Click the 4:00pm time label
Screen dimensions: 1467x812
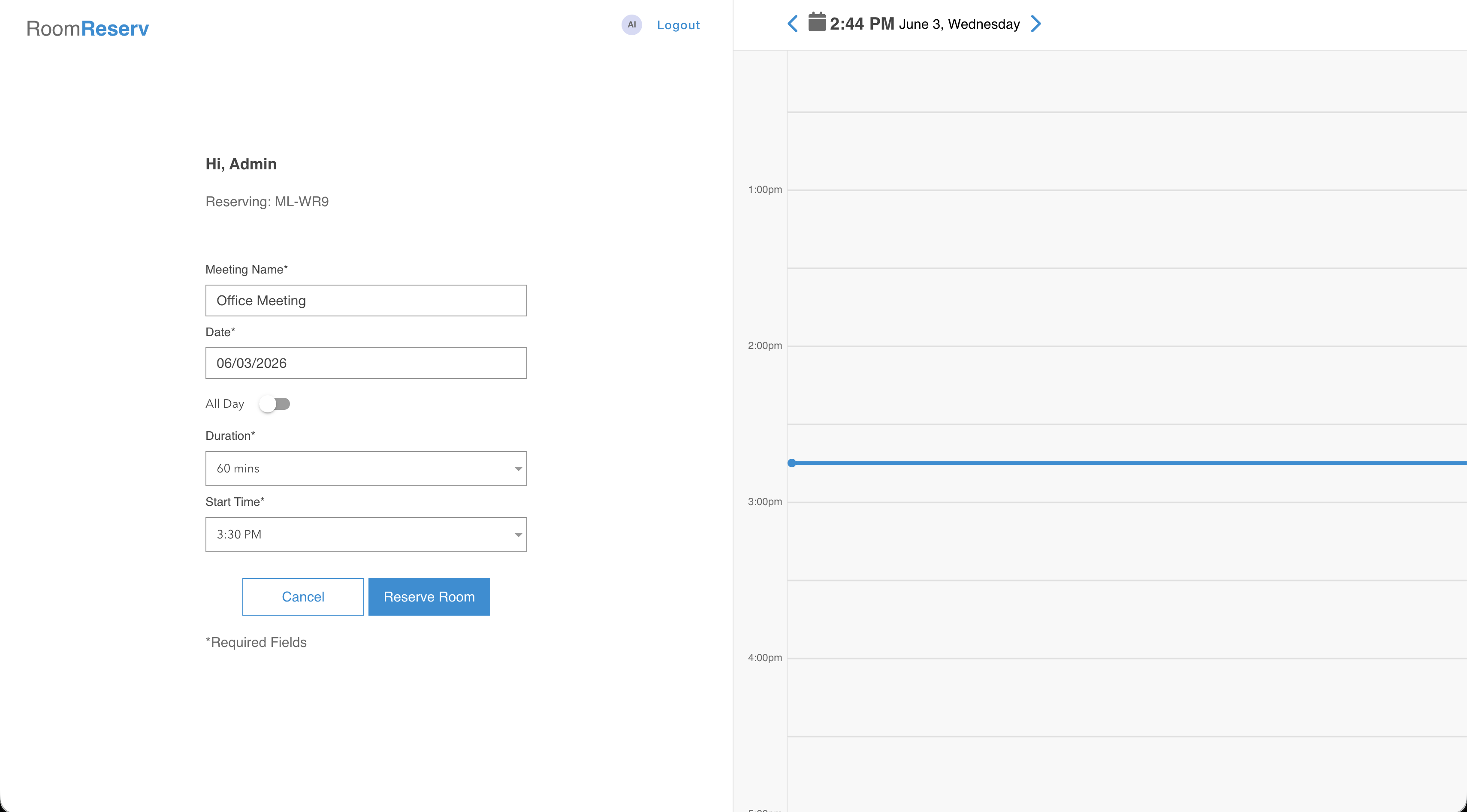pos(765,658)
